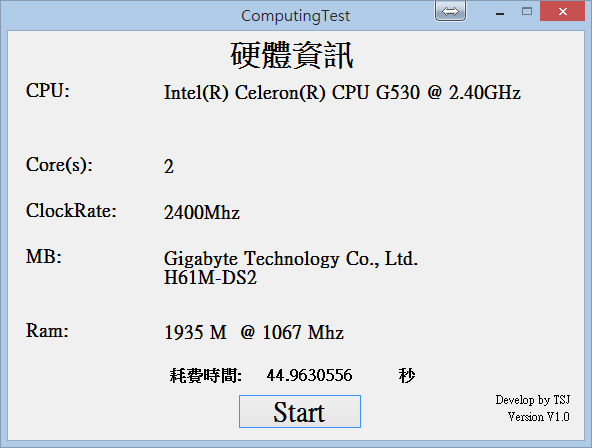The height and width of the screenshot is (448, 592).
Task: Click Gigabyte Technology Co., Ltd. text
Action: tap(291, 259)
